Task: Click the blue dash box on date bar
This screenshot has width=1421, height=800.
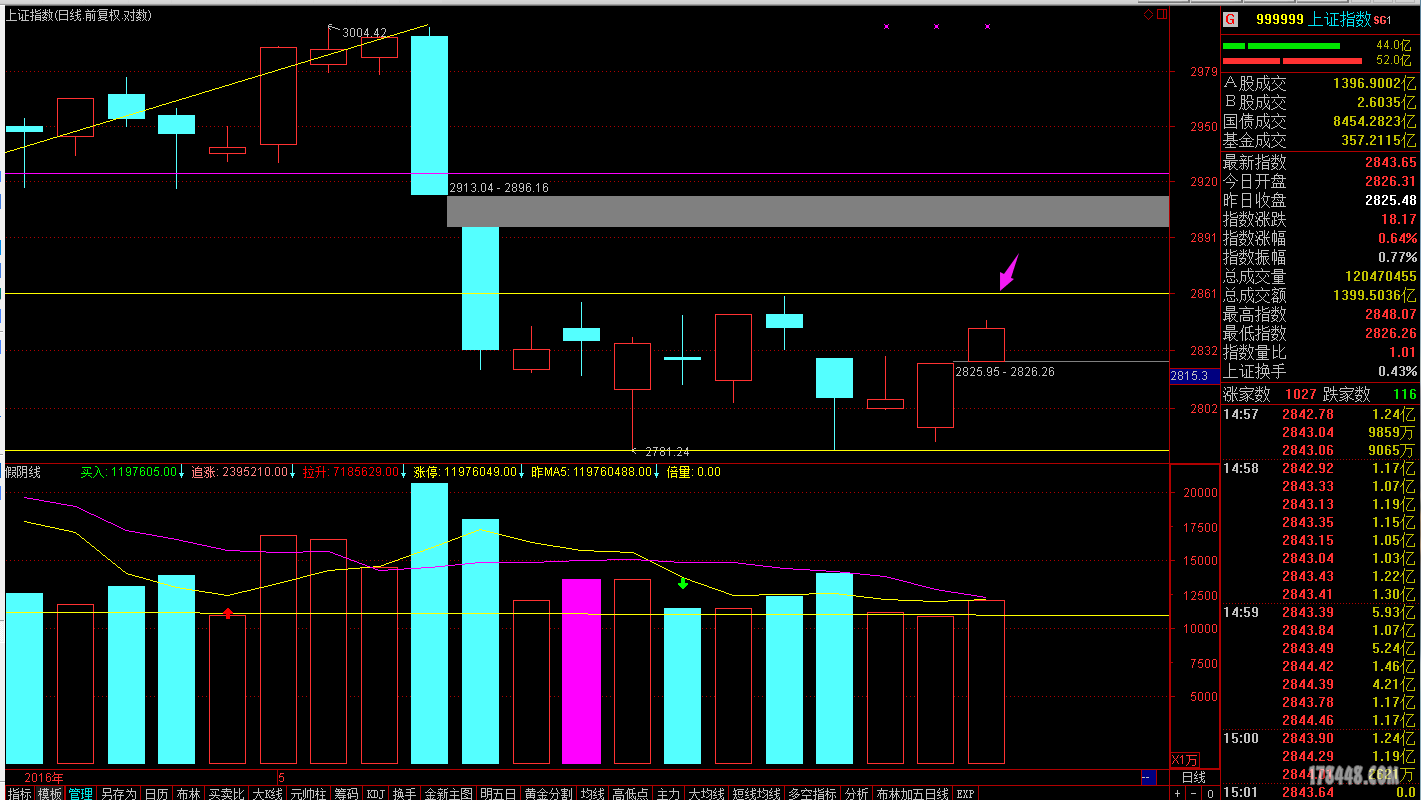Action: point(1147,777)
